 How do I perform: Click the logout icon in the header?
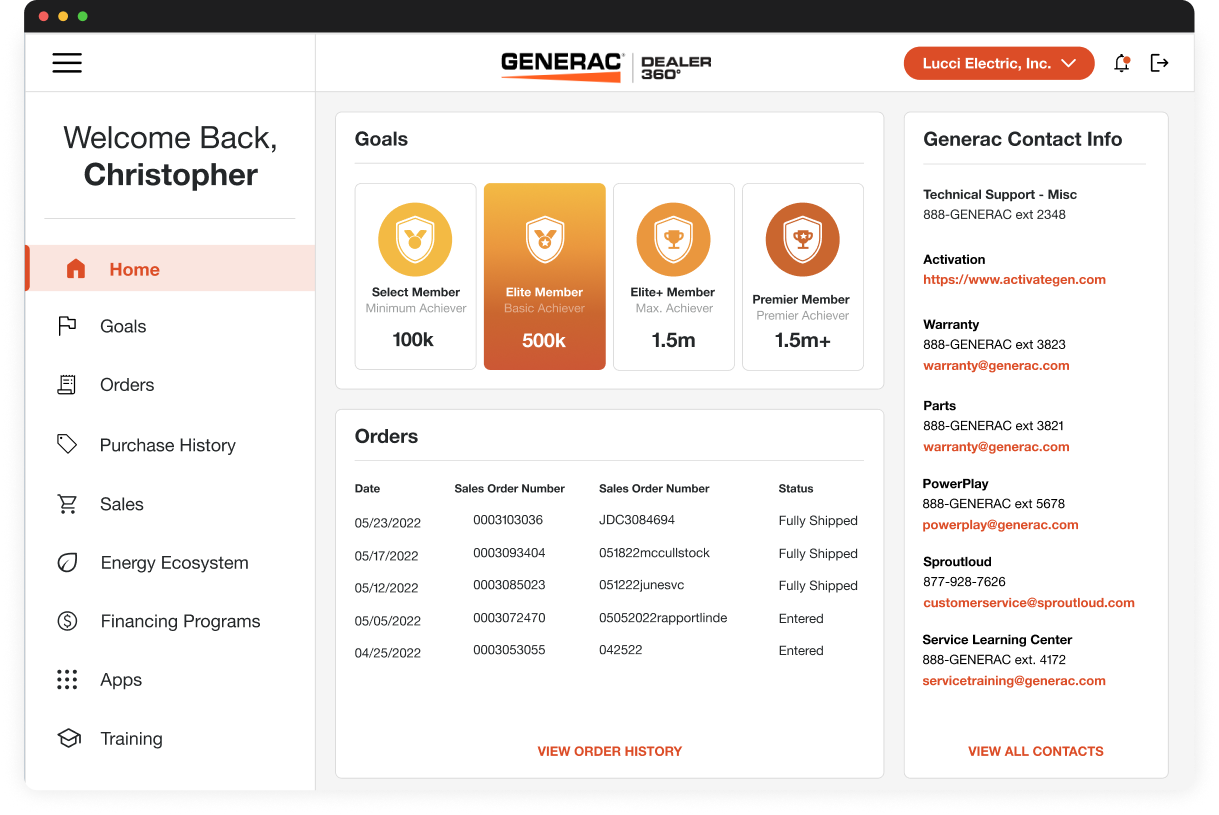(1159, 62)
